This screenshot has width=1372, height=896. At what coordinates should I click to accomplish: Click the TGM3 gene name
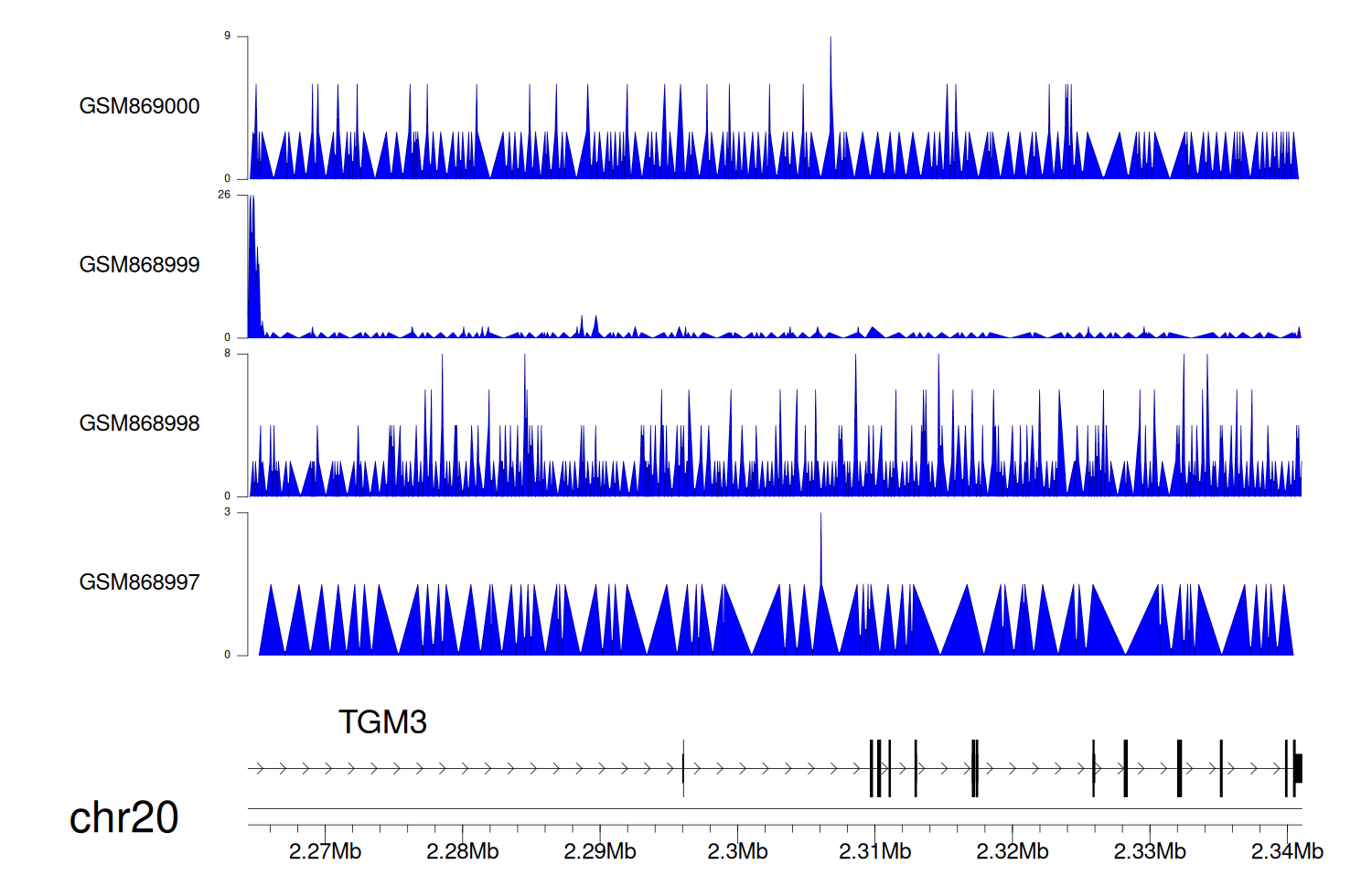pos(382,722)
